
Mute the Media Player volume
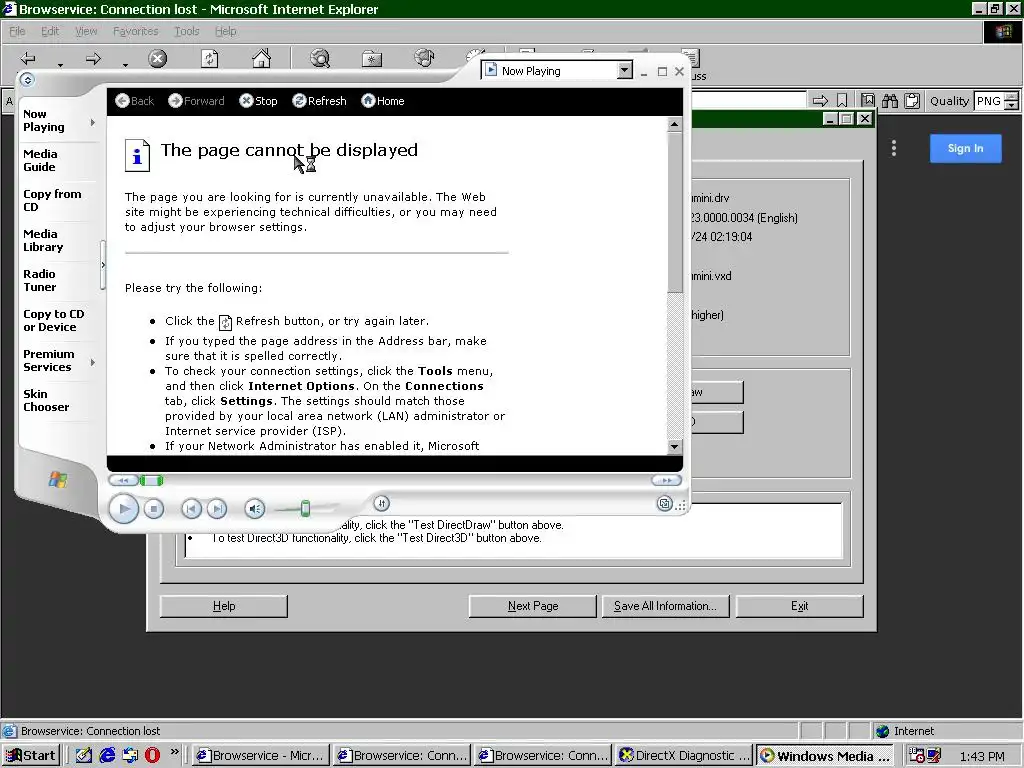255,509
